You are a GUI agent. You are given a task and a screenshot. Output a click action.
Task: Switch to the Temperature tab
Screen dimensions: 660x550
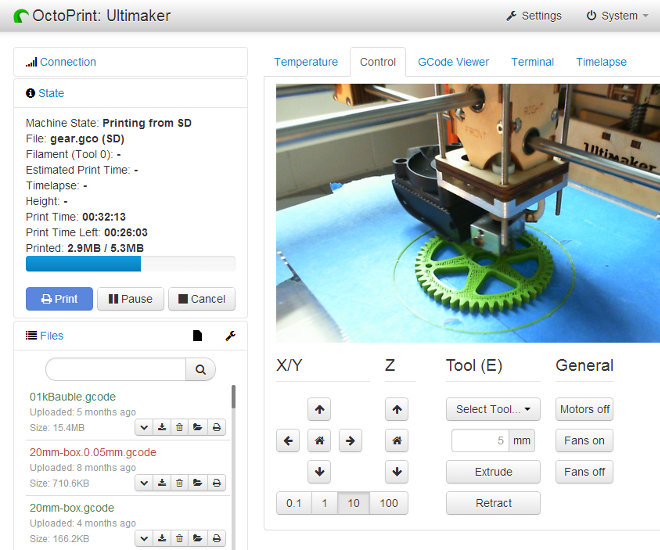point(306,62)
